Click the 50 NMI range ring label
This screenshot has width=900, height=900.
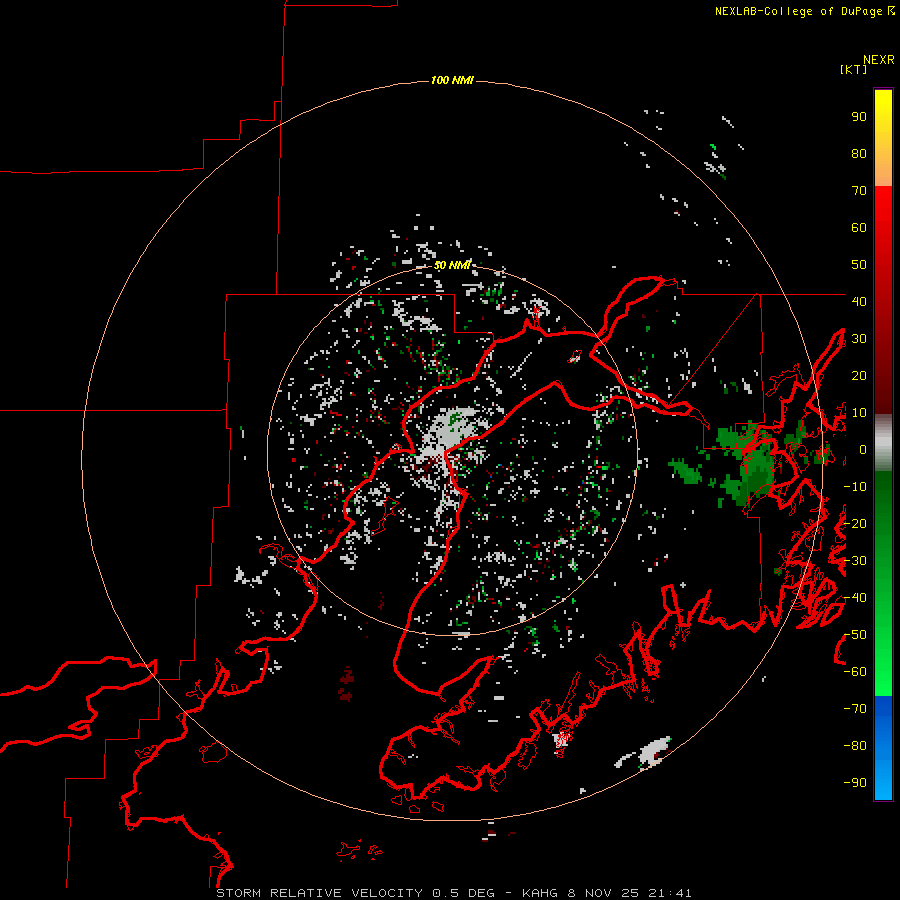[x=452, y=265]
